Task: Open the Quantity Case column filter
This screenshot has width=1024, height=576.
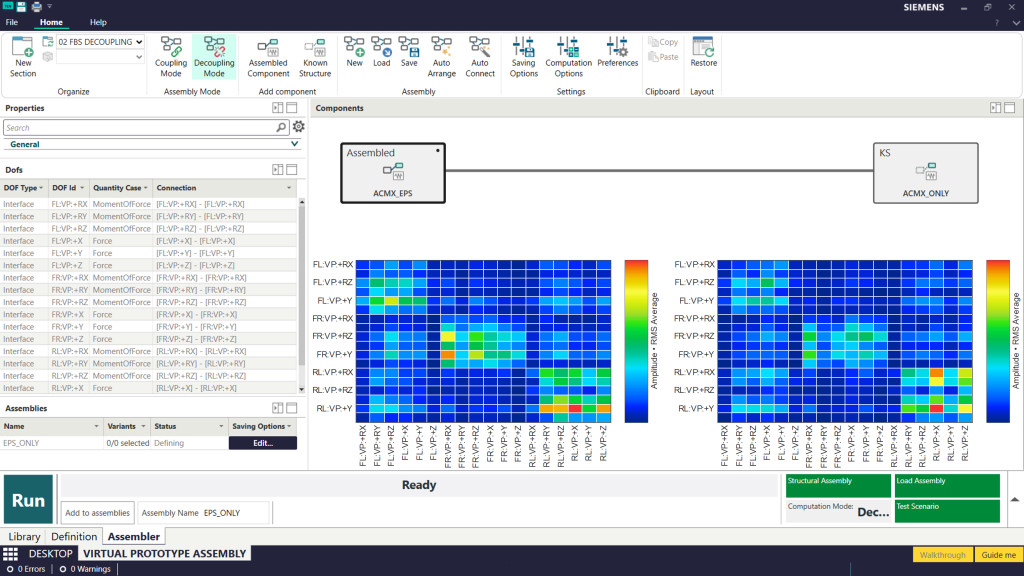Action: click(x=146, y=188)
